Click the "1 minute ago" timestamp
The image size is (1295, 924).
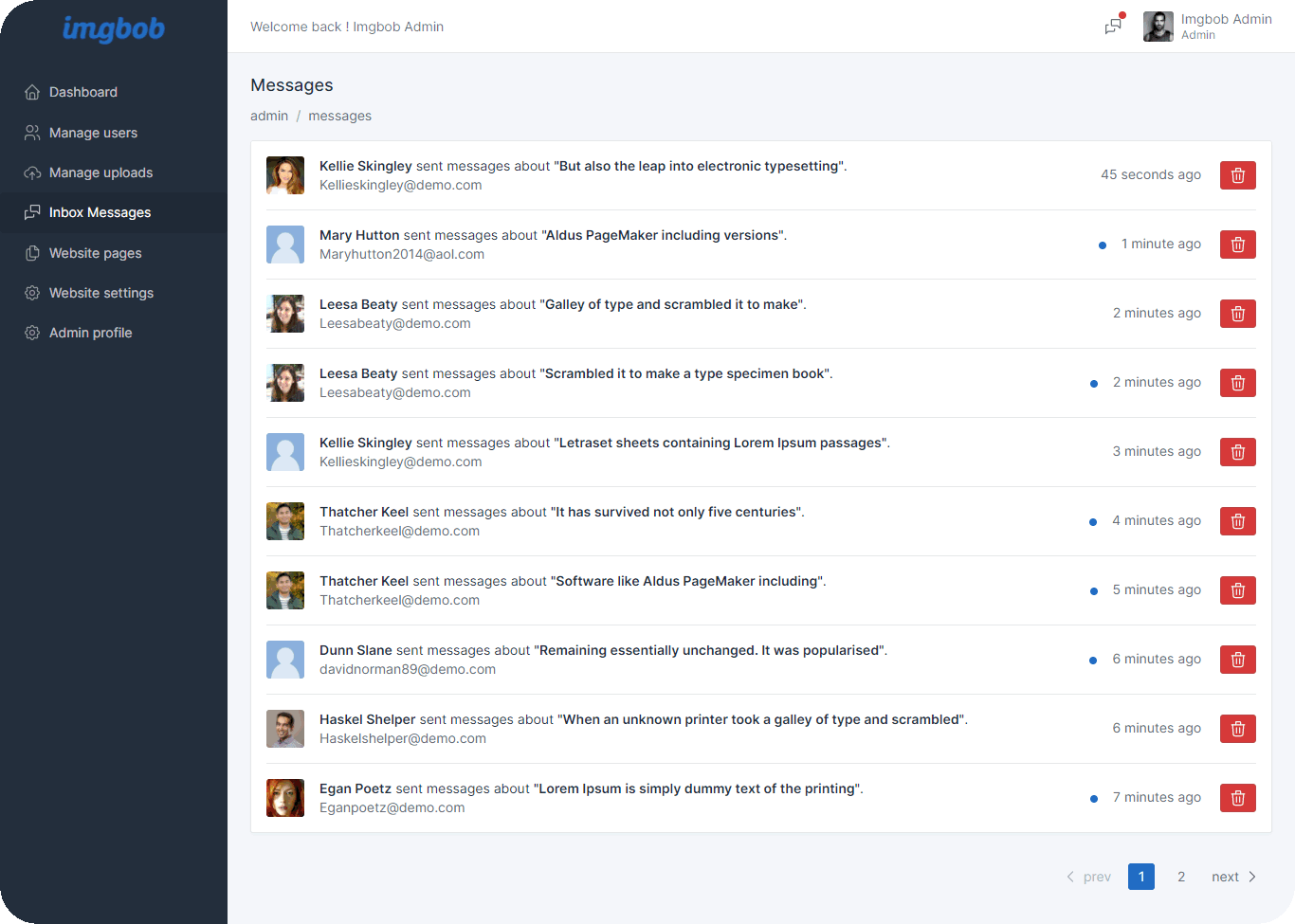(x=1161, y=244)
